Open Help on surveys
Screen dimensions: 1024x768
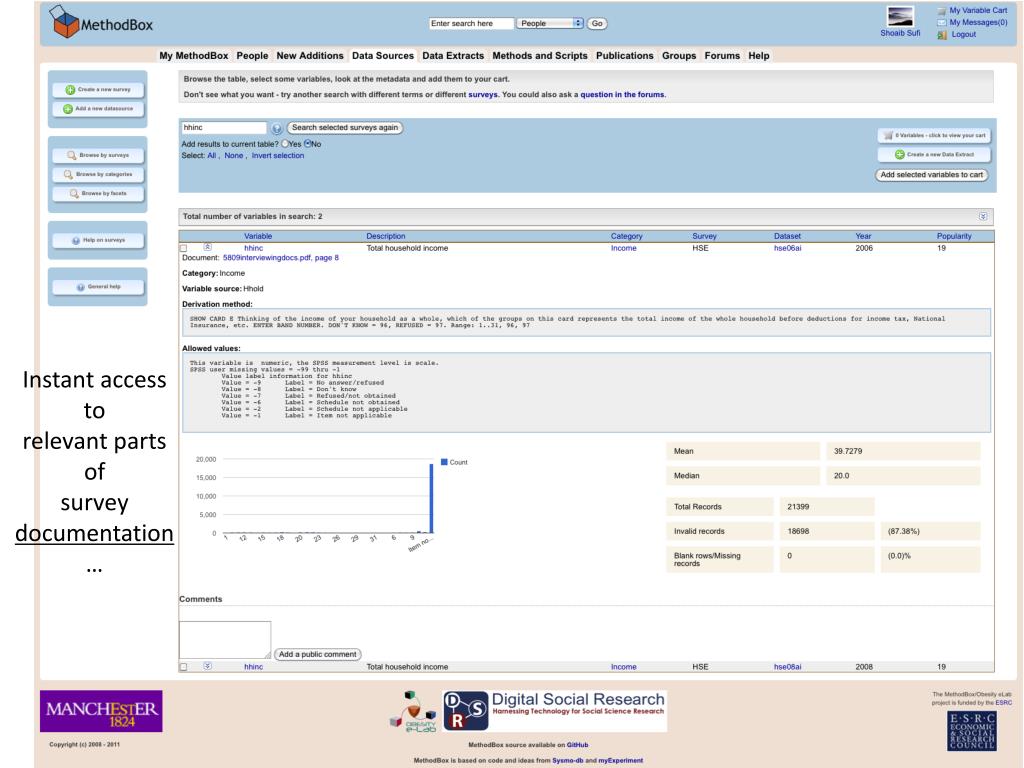(98, 240)
